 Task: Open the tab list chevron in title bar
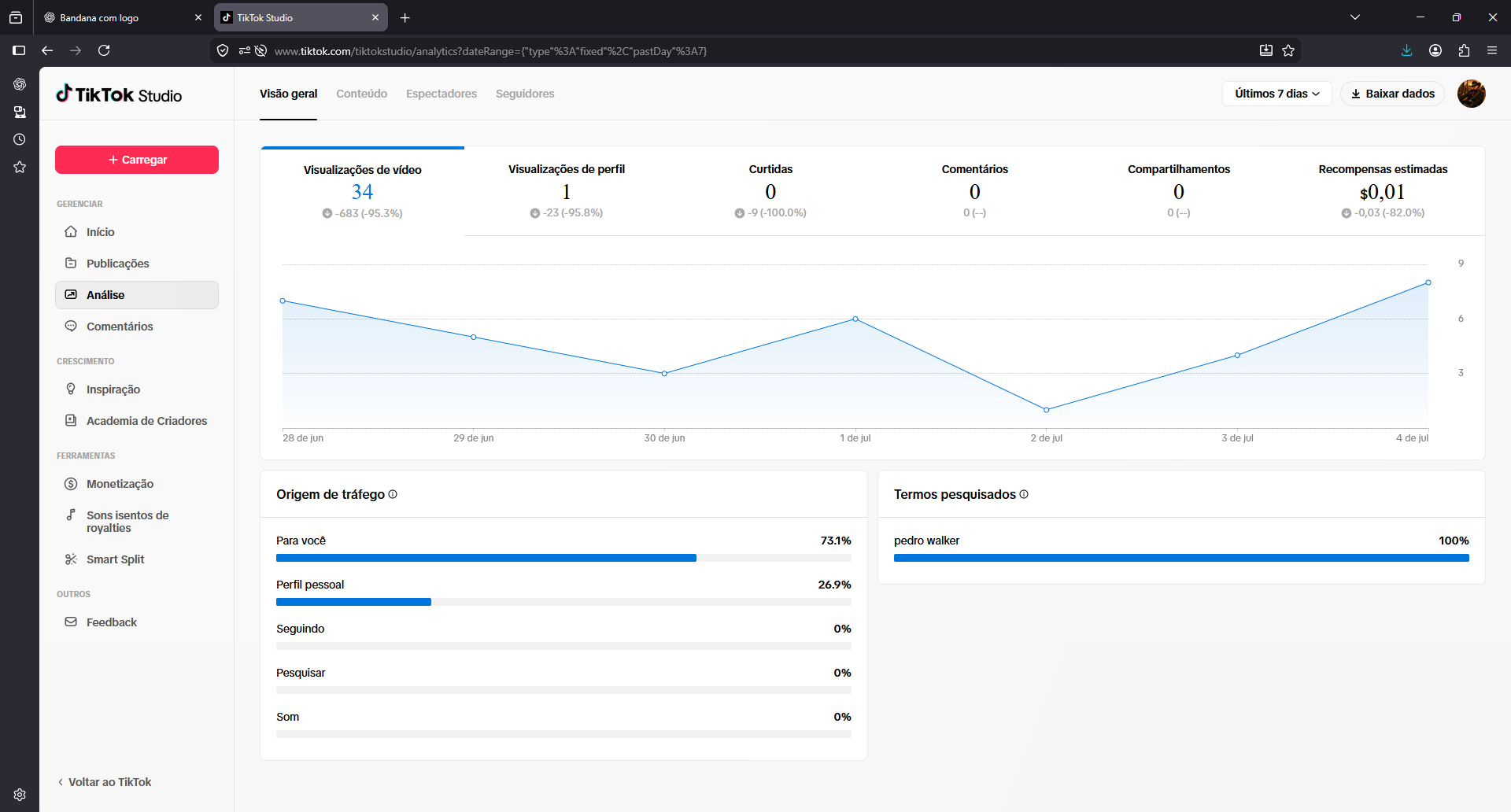pos(1355,17)
